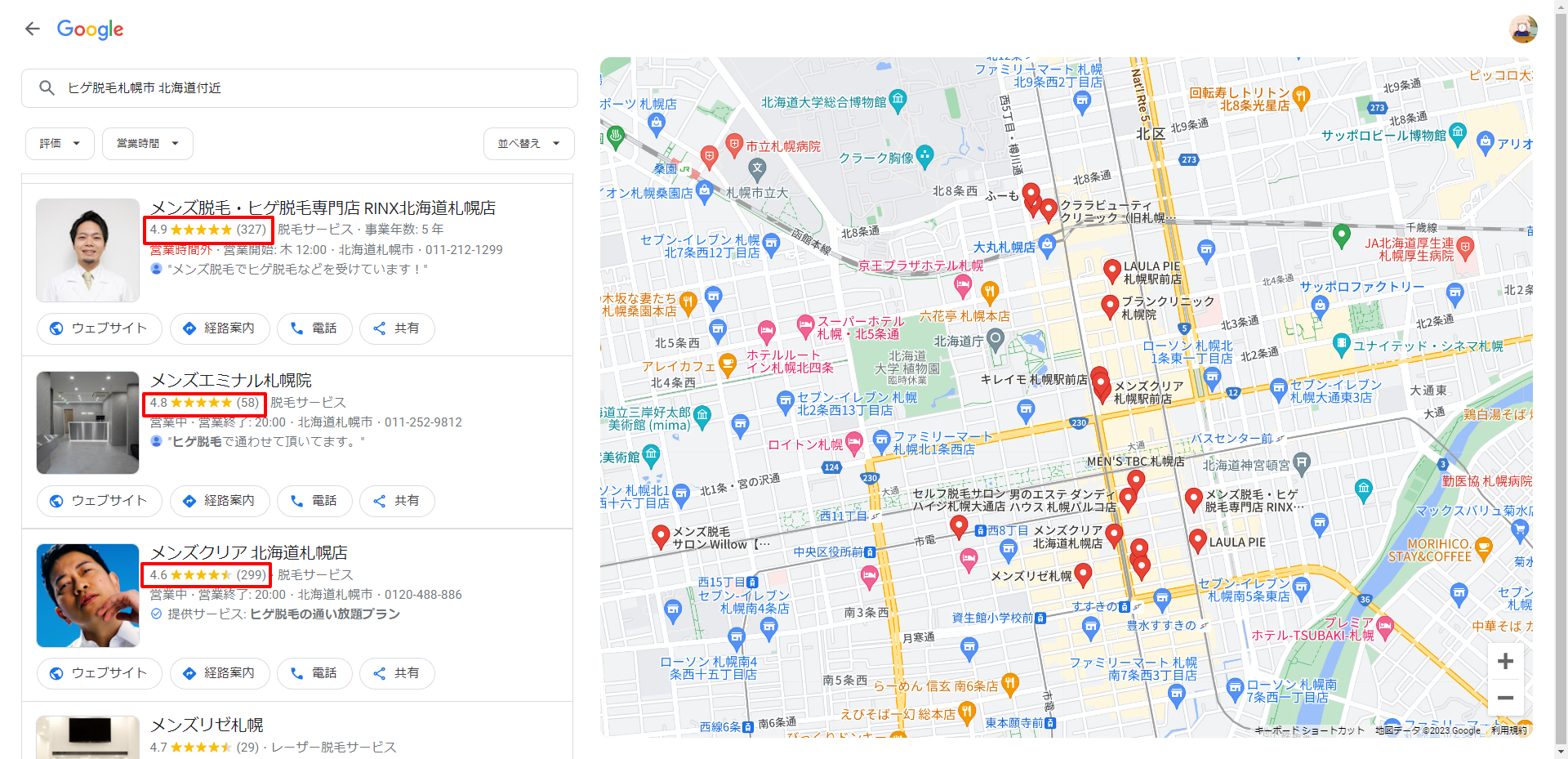
Task: Click the 北区 ward label on map
Action: [x=1151, y=133]
